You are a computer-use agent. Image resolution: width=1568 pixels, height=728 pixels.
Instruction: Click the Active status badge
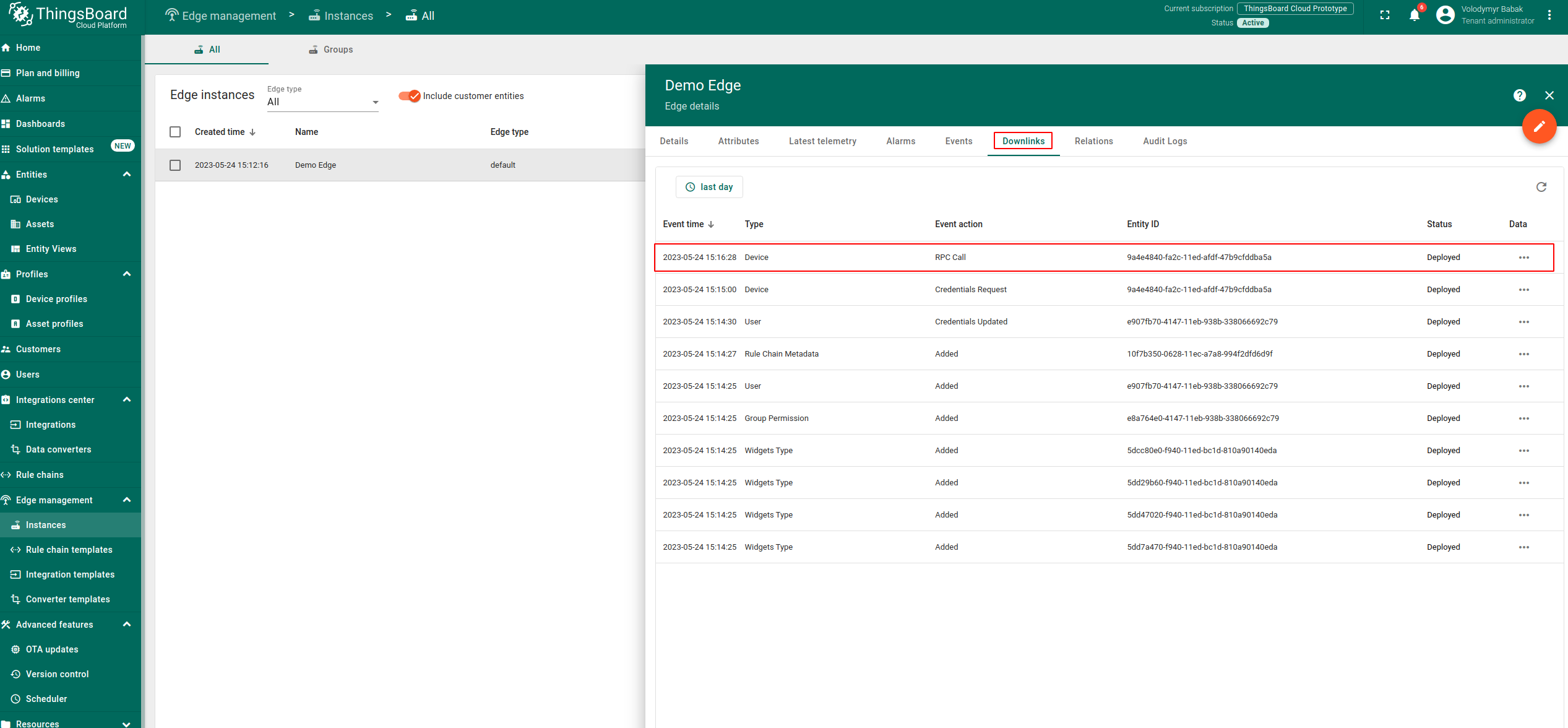pos(1253,22)
